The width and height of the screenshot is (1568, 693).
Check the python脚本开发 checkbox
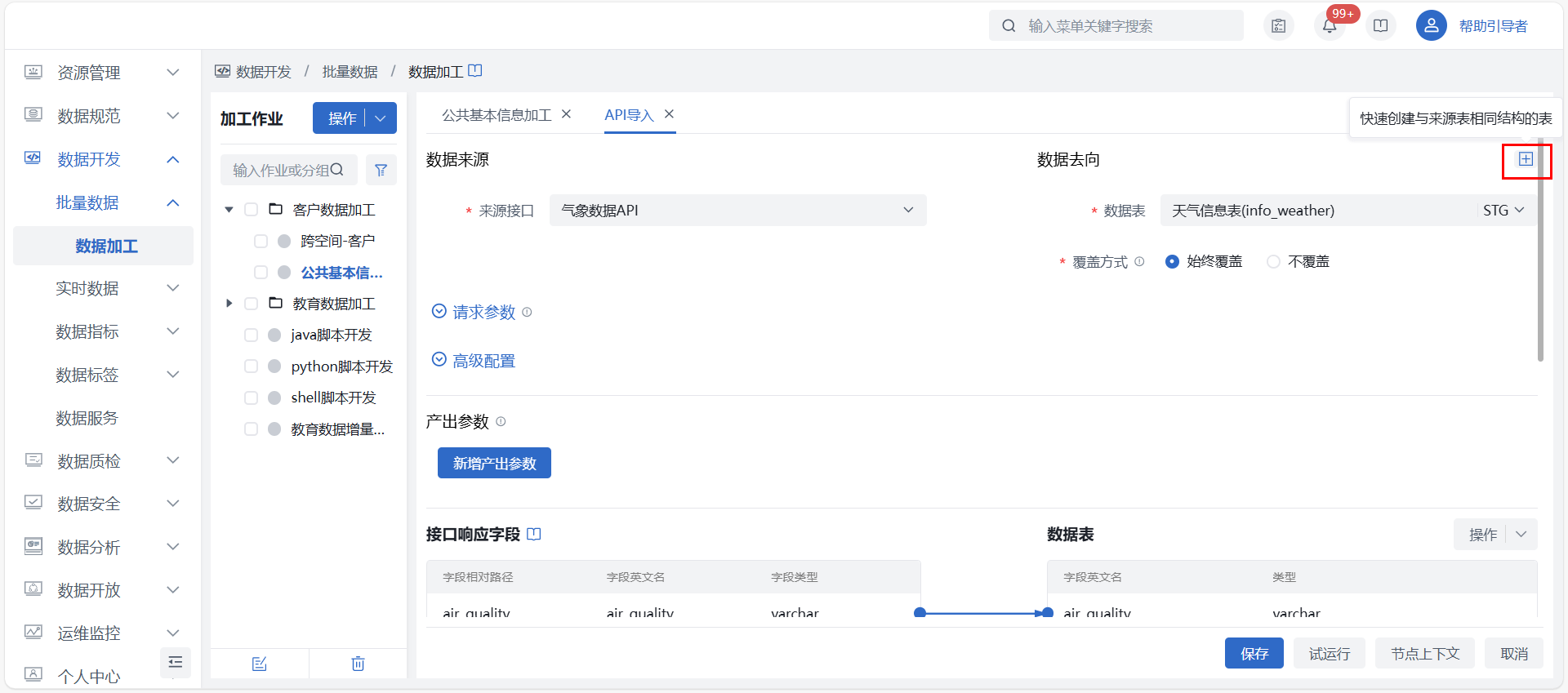252,366
